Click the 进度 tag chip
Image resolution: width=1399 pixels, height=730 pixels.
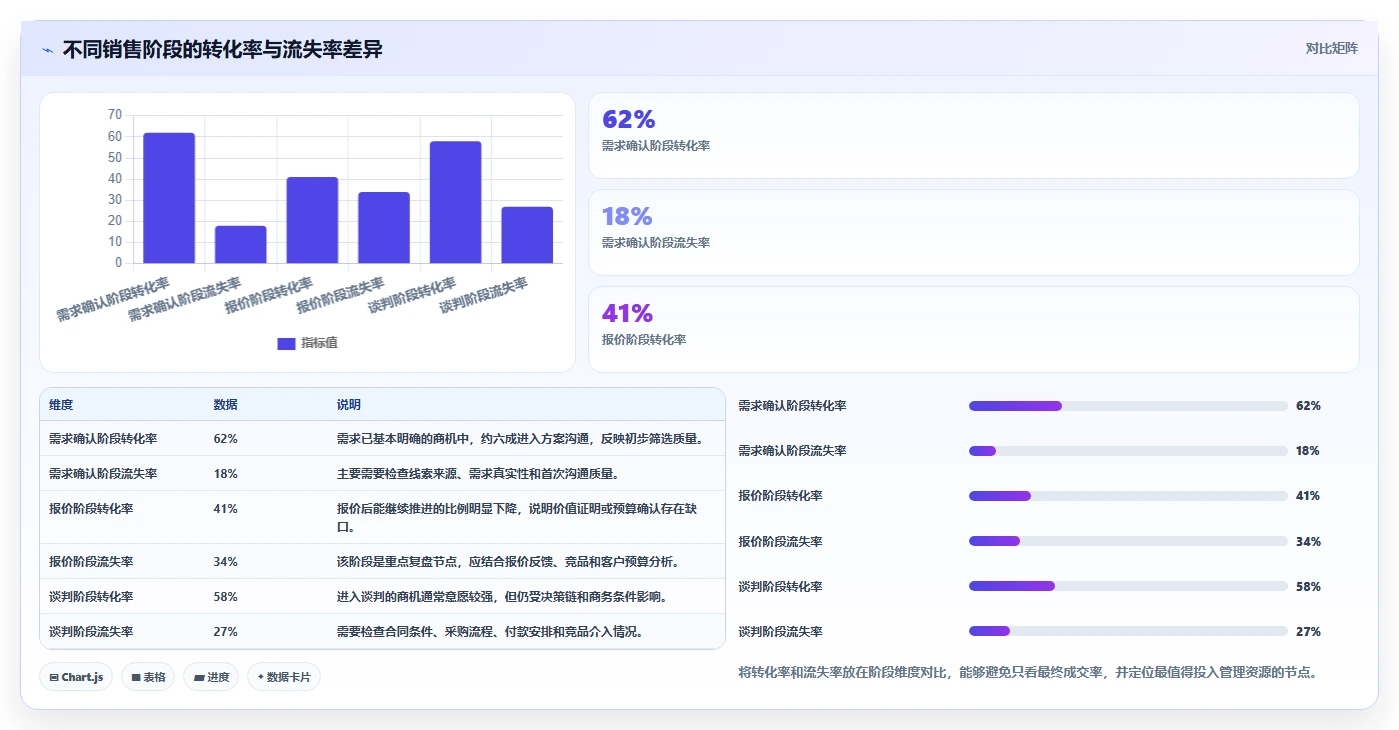(211, 677)
